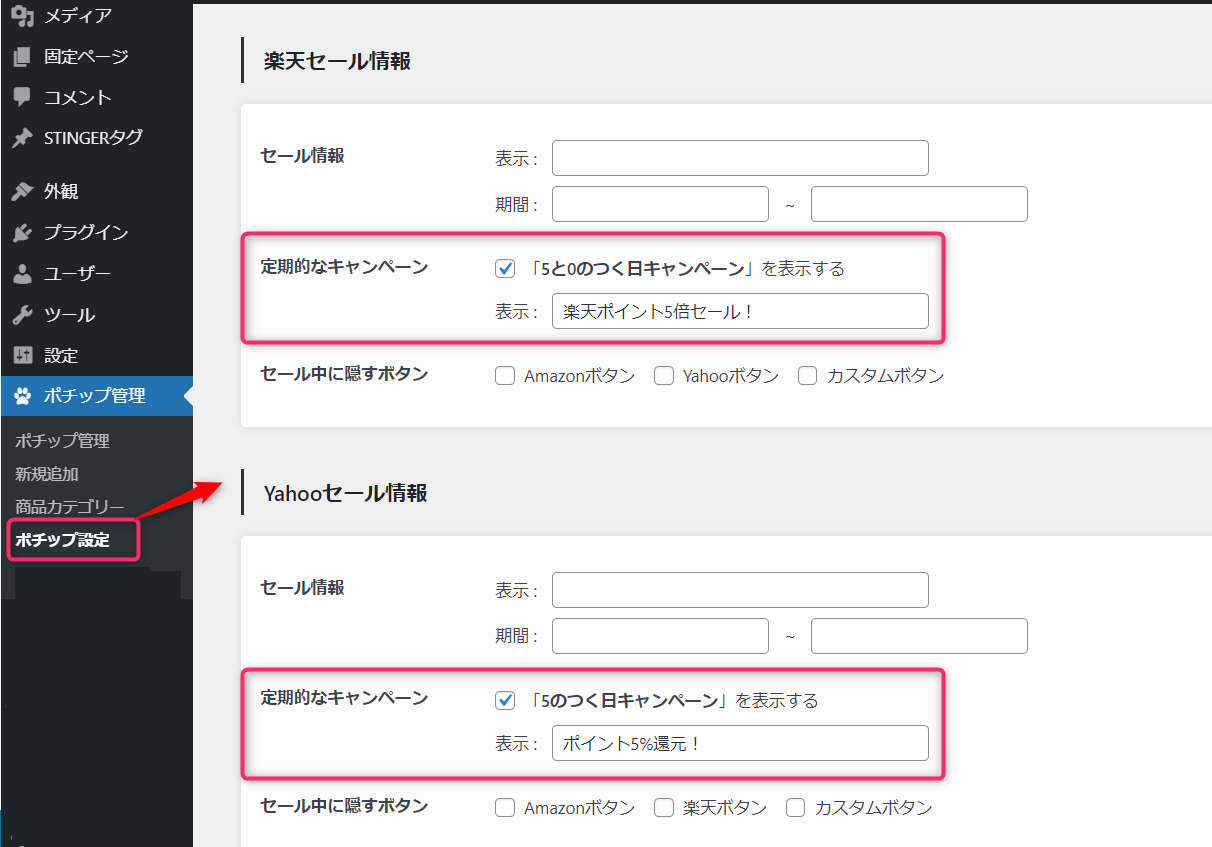The height and width of the screenshot is (847, 1212).
Task: Toggle 5のつく日キャンペーン checkbox
Action: [505, 700]
